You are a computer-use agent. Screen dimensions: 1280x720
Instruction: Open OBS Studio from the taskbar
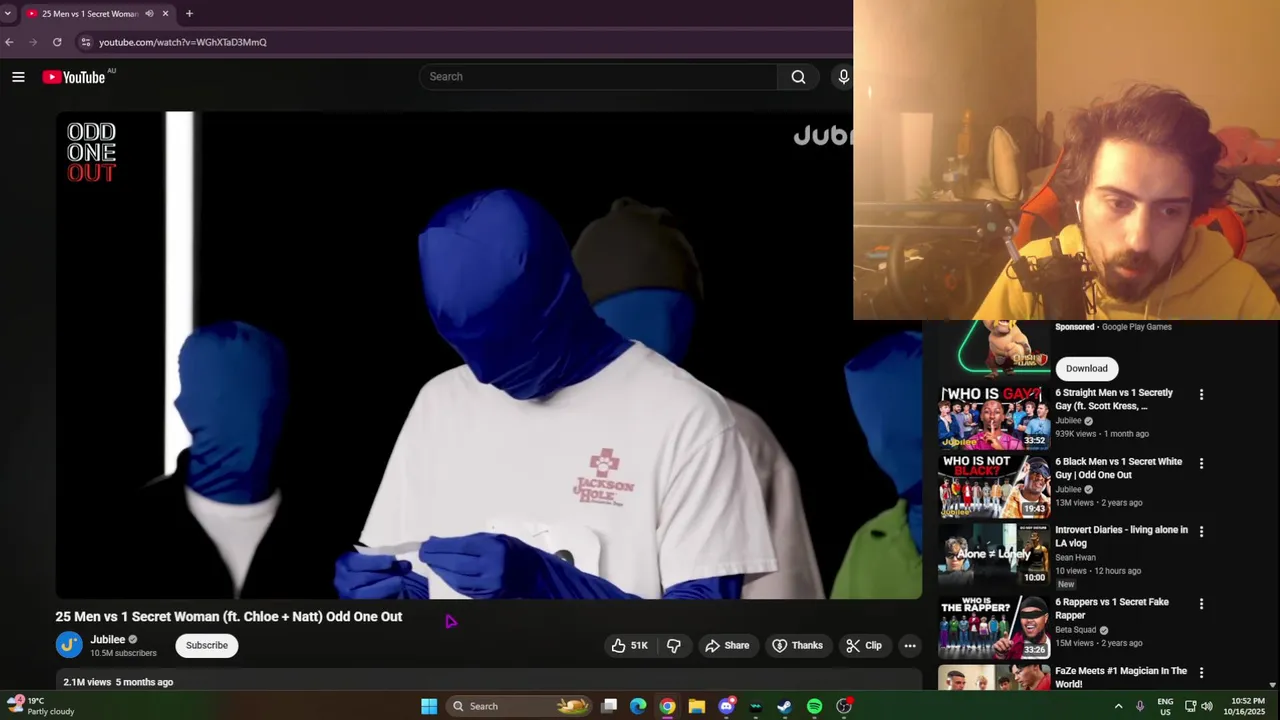click(844, 706)
